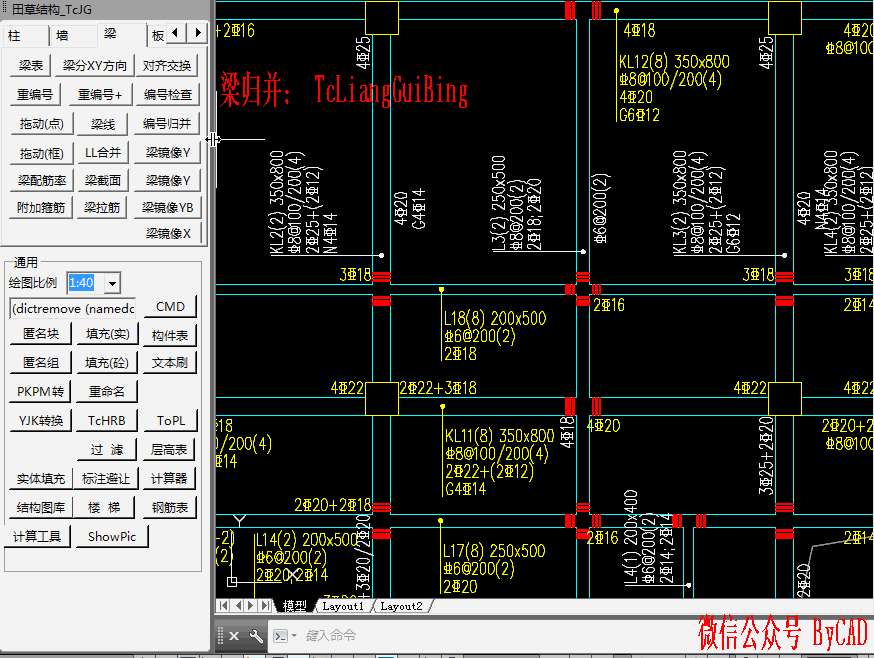Click the 计算工具 button
The width and height of the screenshot is (874, 658).
(x=37, y=537)
